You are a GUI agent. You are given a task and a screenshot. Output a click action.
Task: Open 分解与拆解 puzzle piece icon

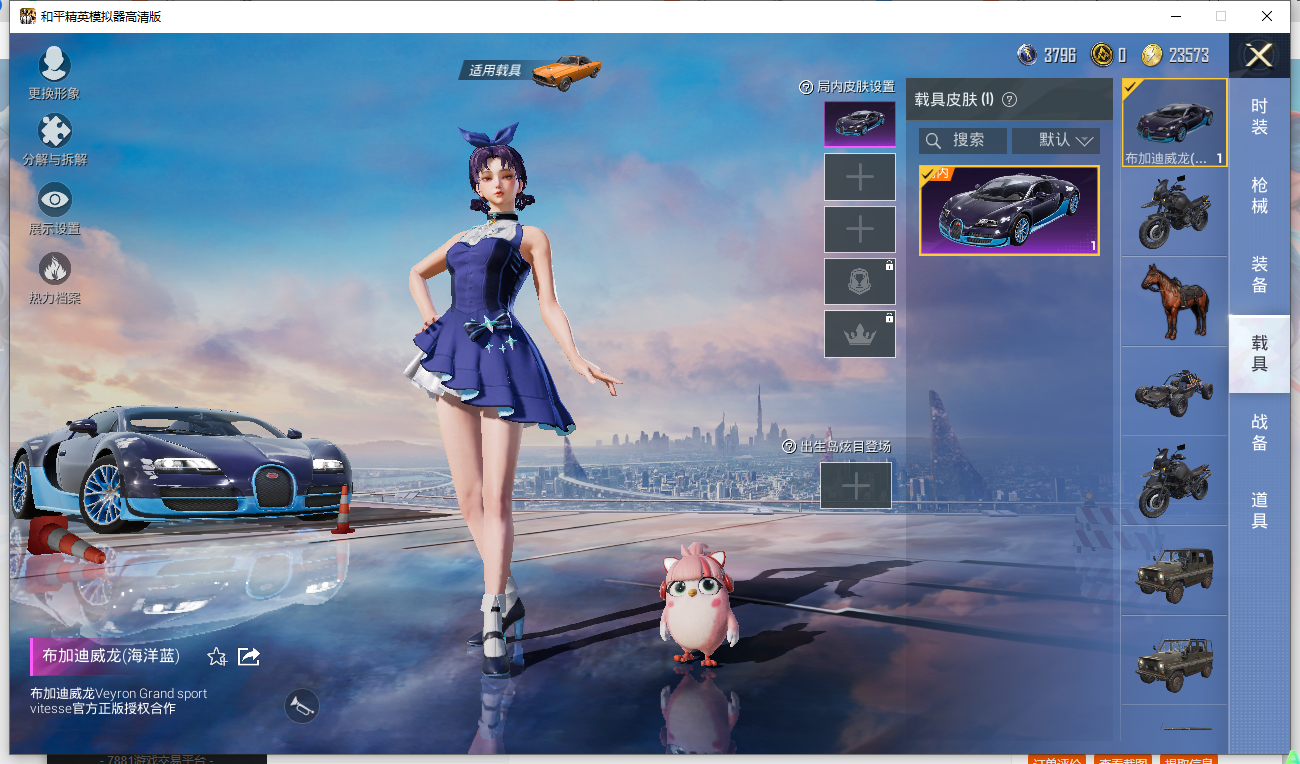54,131
